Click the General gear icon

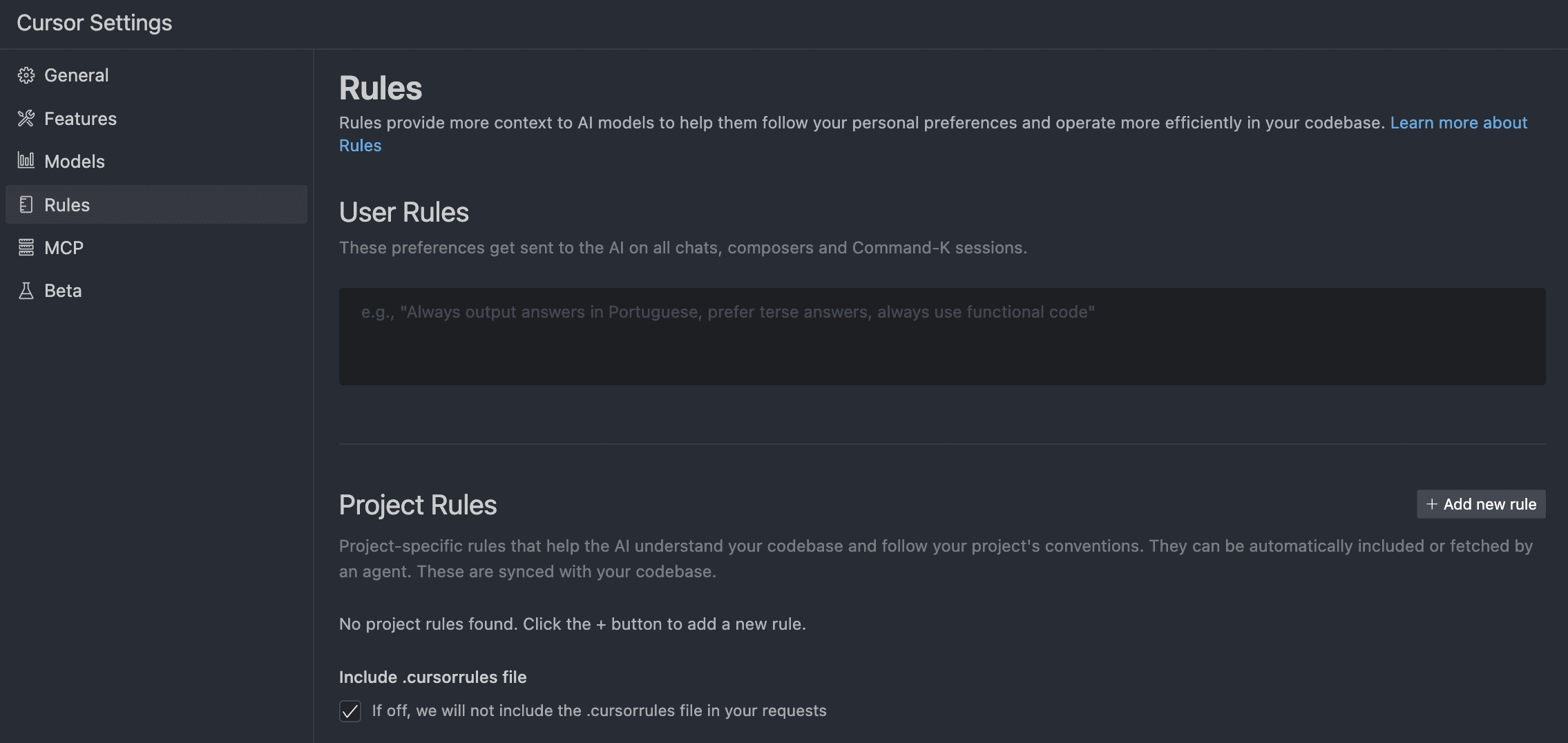pyautogui.click(x=26, y=75)
